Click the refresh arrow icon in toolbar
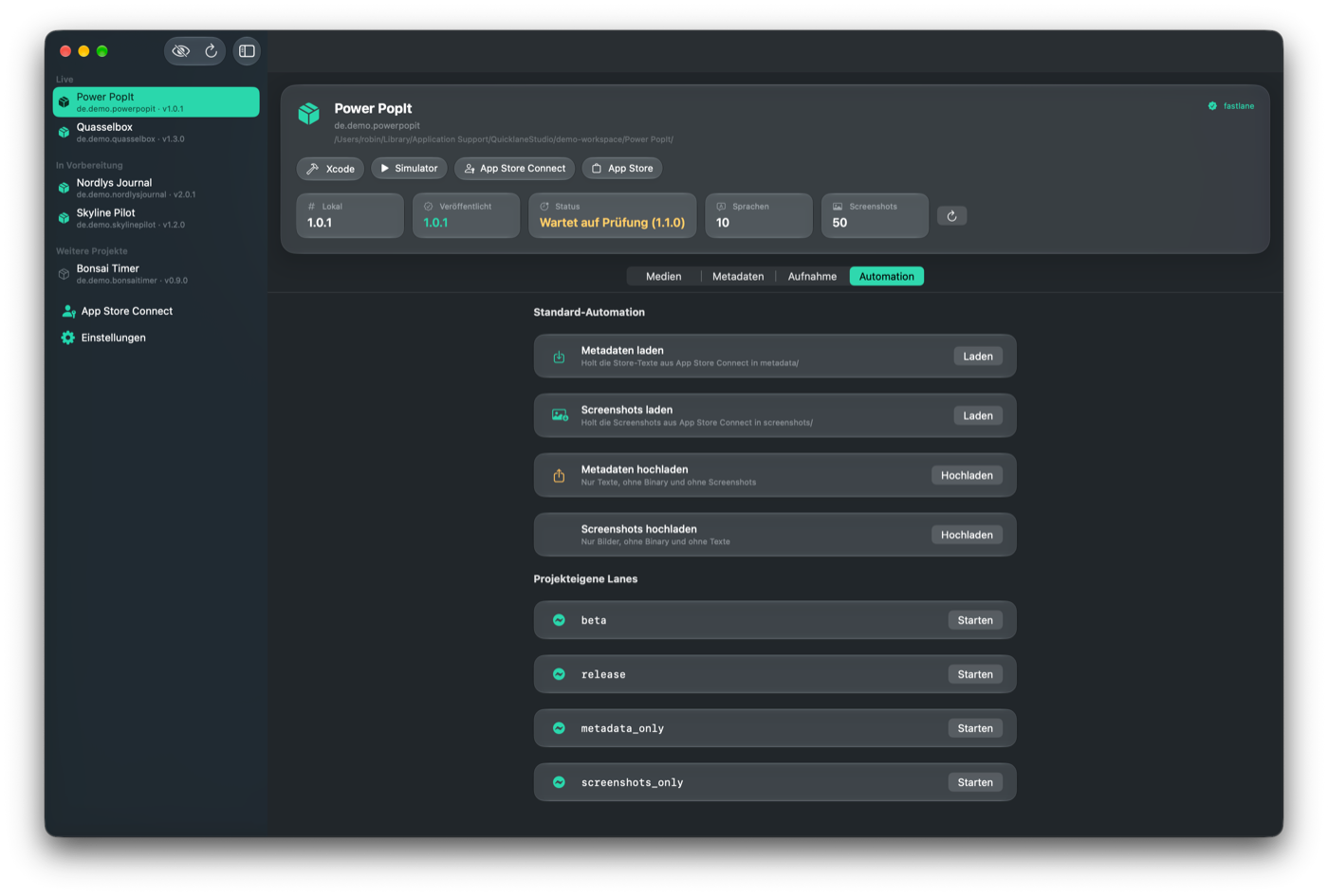 pos(212,51)
